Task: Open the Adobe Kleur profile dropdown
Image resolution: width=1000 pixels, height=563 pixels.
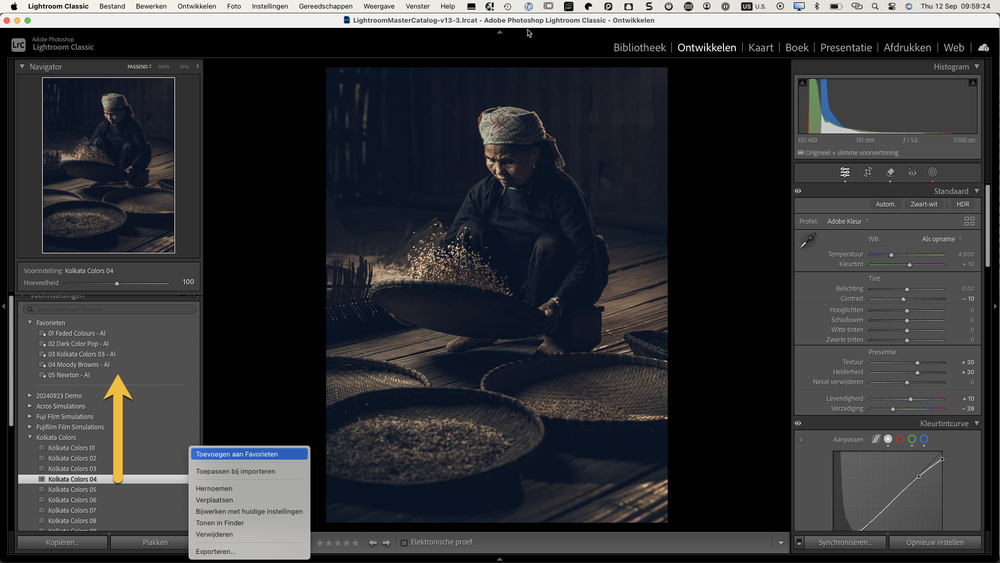Action: 848,221
